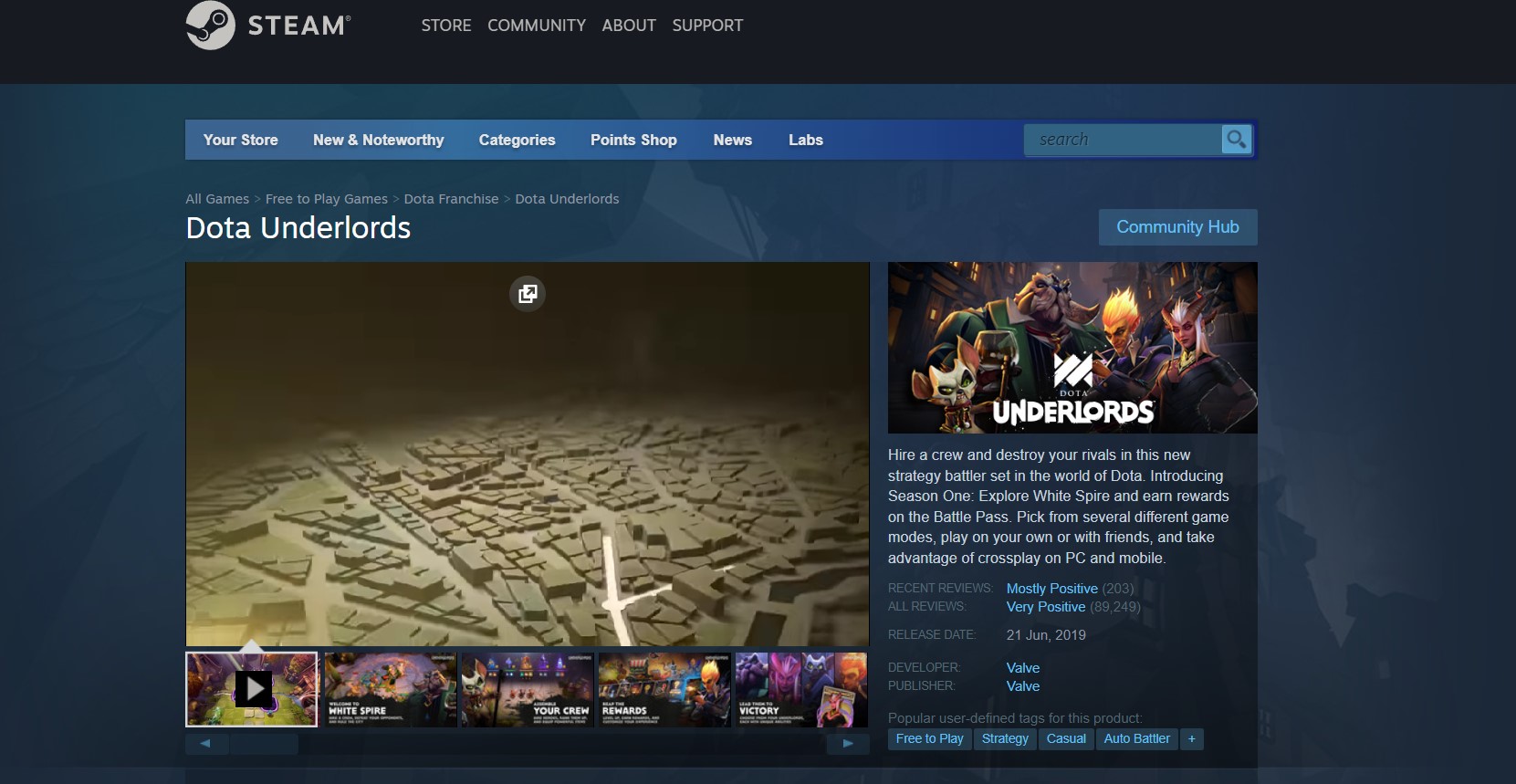The width and height of the screenshot is (1516, 784).
Task: Open Very Positive all reviews
Action: [1046, 607]
